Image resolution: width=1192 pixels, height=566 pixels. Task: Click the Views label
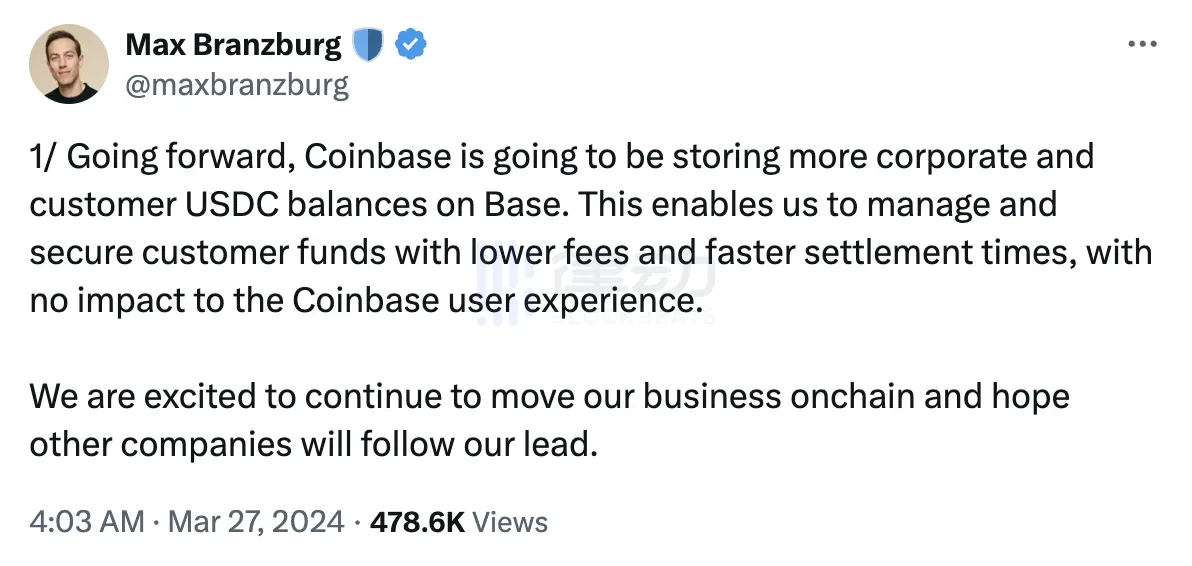coord(509,521)
